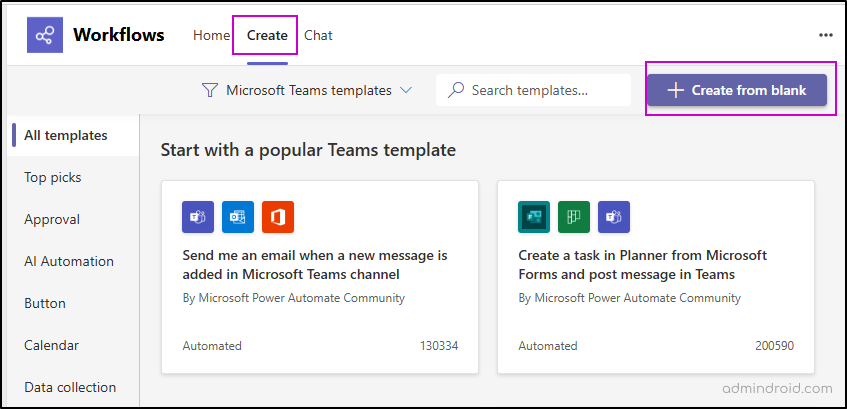
Task: Select All templates category
Action: pyautogui.click(x=73, y=135)
